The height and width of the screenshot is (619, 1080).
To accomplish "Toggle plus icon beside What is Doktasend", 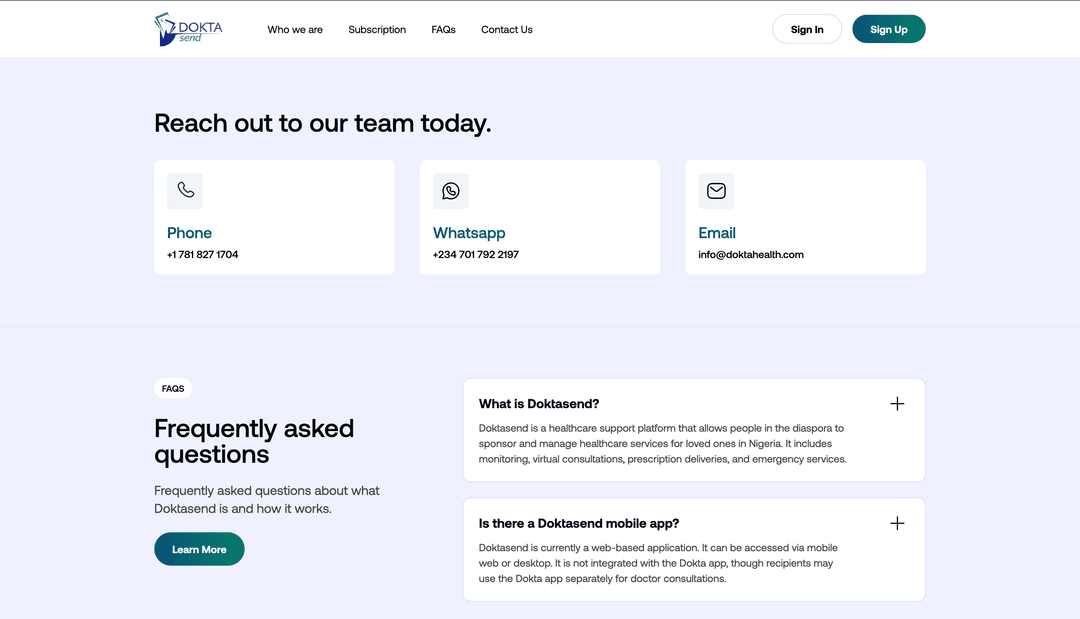I will tap(897, 404).
